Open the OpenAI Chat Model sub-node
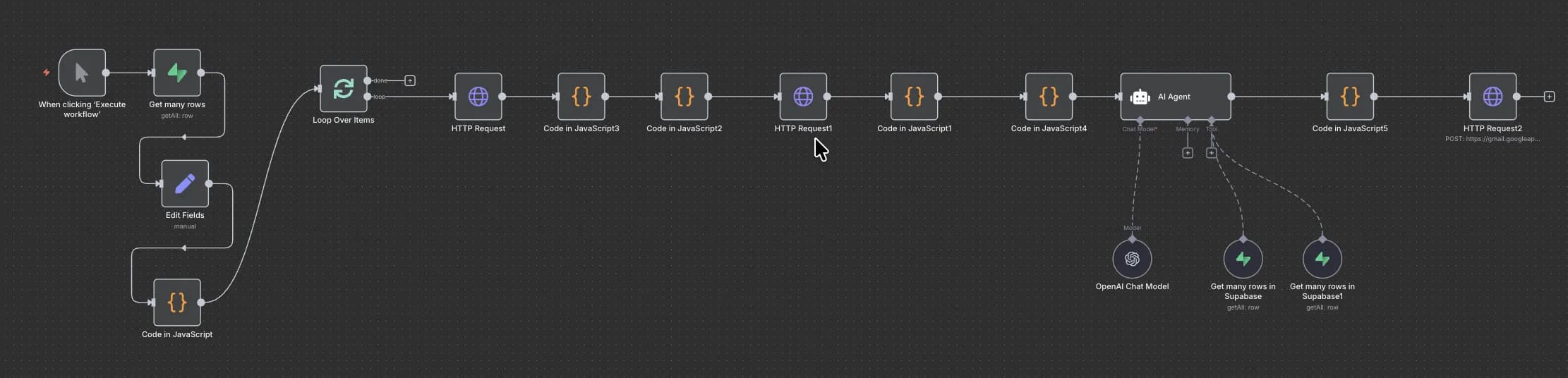 (x=1132, y=259)
